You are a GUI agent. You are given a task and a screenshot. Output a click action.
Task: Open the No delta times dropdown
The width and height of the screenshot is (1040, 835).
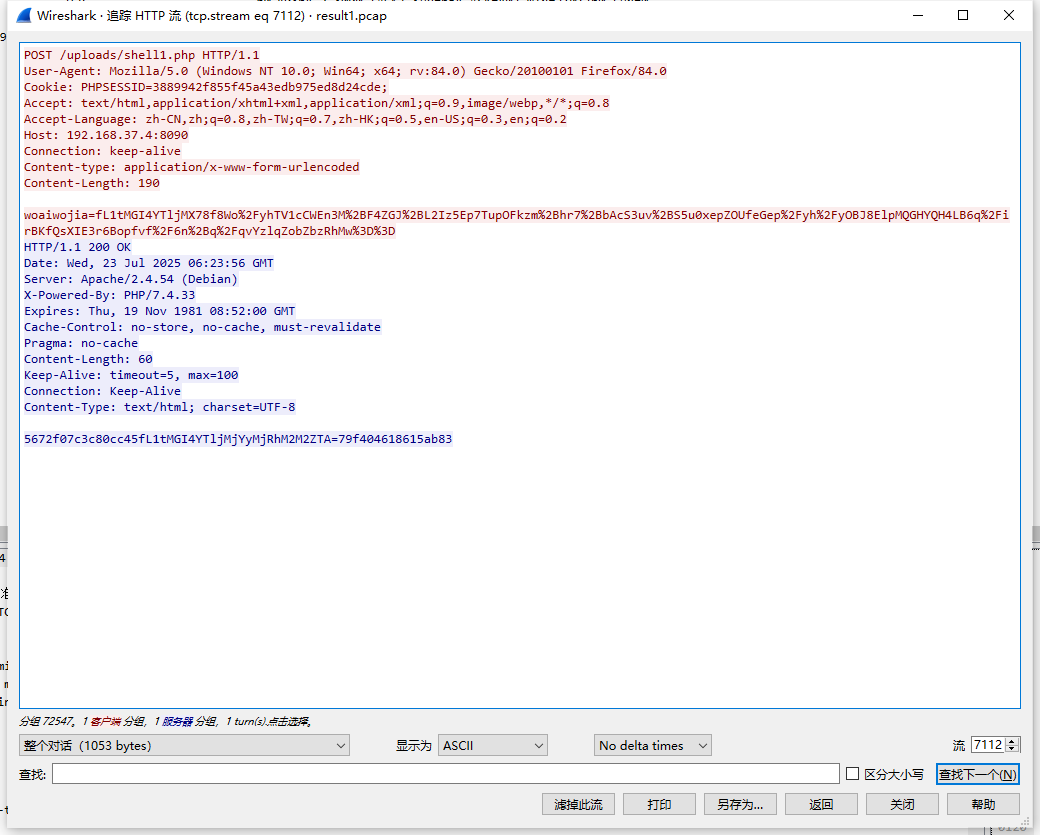click(x=652, y=745)
